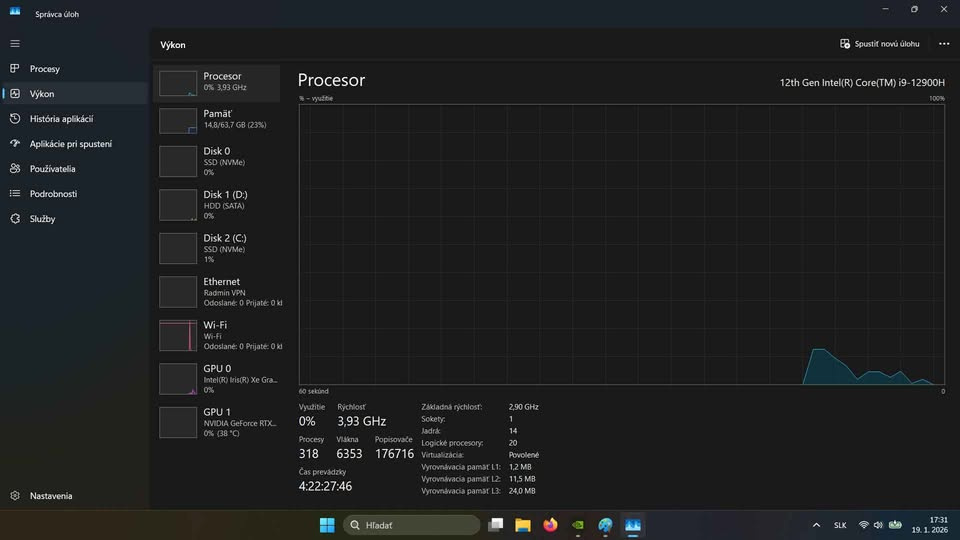
Task: Open História aplikácií page
Action: [x=75, y=119]
